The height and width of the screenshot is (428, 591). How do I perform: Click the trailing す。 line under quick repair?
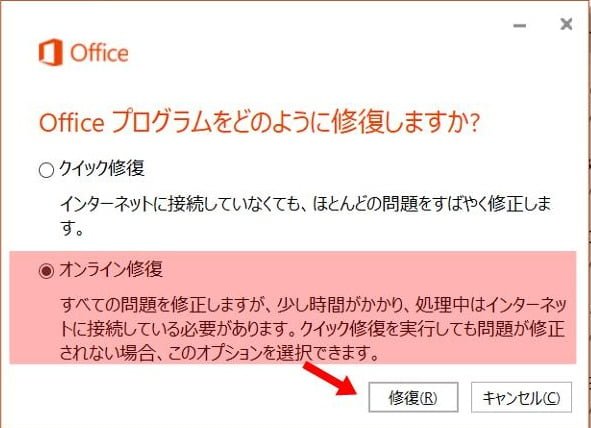coord(72,228)
